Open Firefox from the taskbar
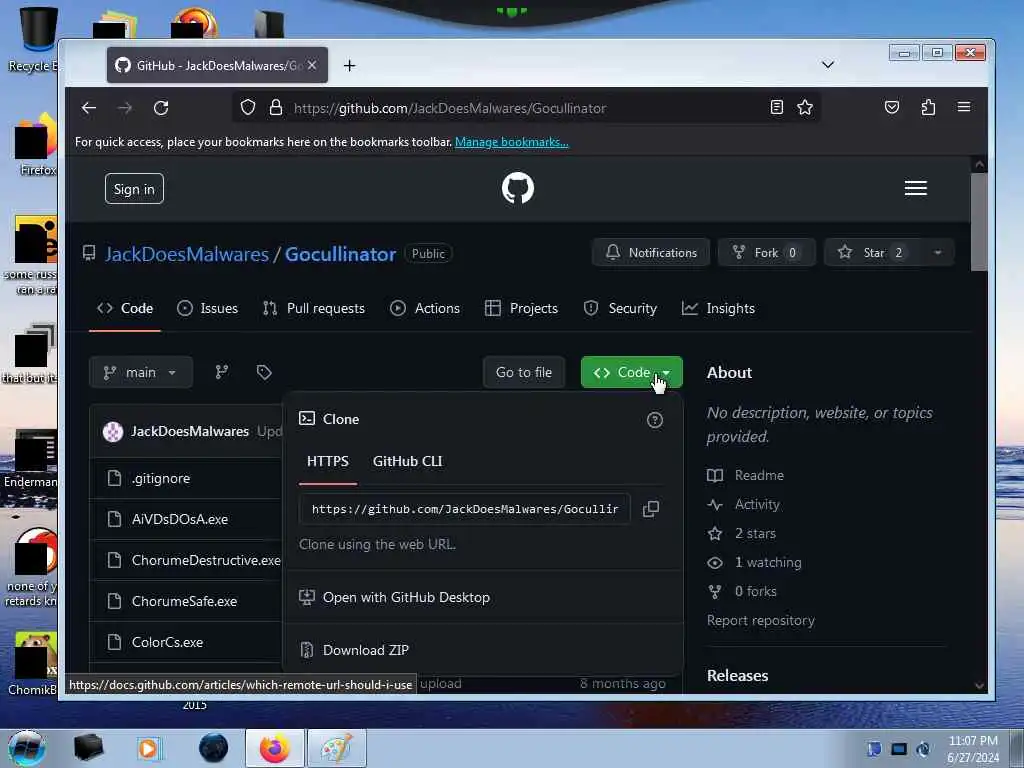The height and width of the screenshot is (768, 1024). (x=275, y=748)
